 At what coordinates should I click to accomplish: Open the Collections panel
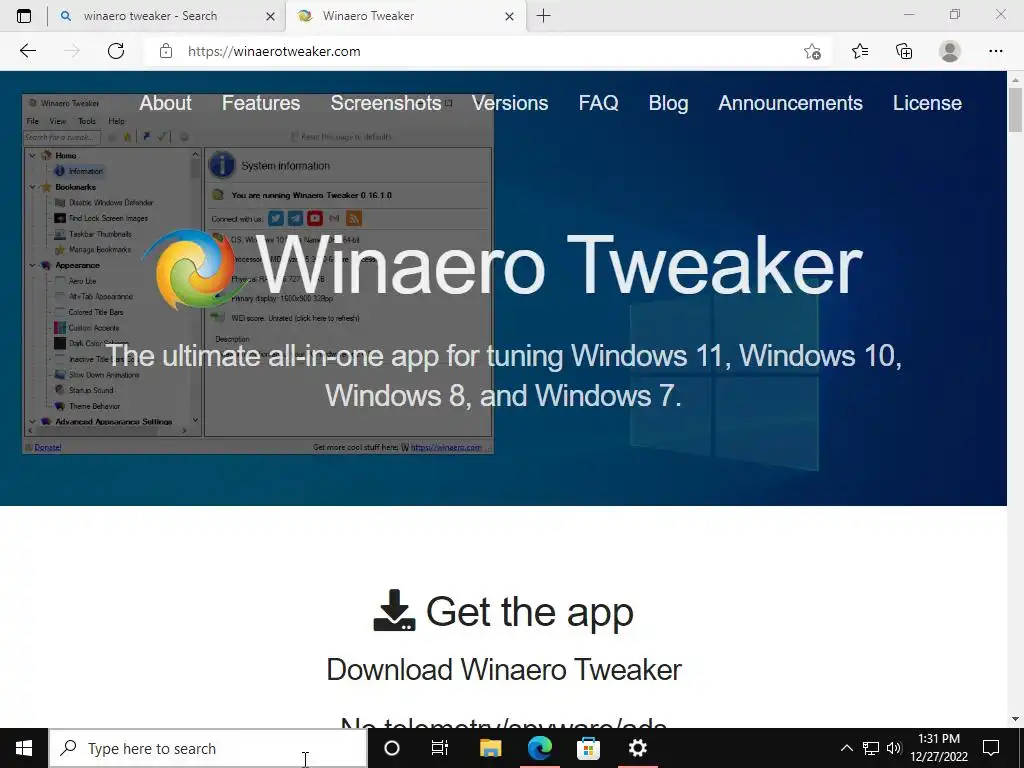tap(904, 51)
